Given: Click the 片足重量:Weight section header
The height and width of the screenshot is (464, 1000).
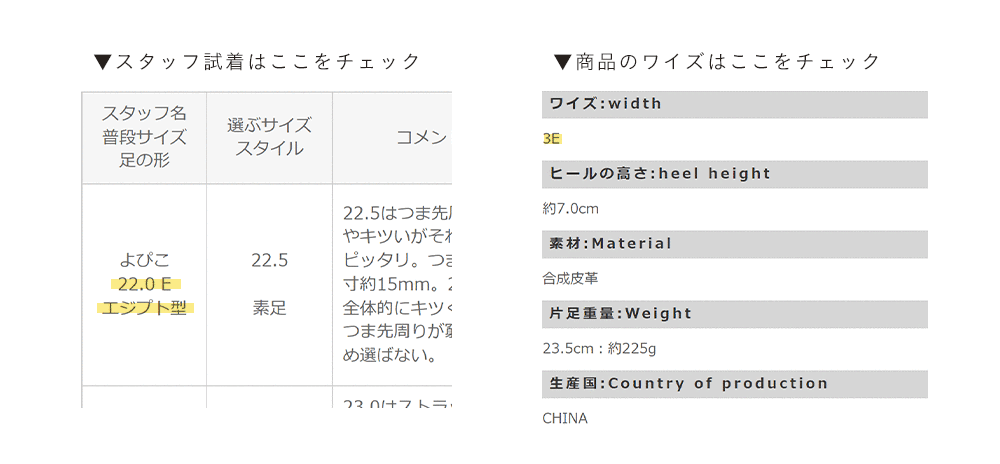Looking at the screenshot, I should (735, 314).
